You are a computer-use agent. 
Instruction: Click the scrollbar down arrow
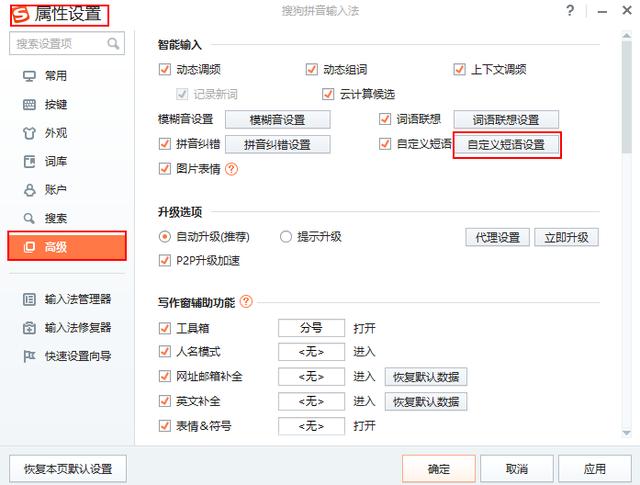coord(627,433)
